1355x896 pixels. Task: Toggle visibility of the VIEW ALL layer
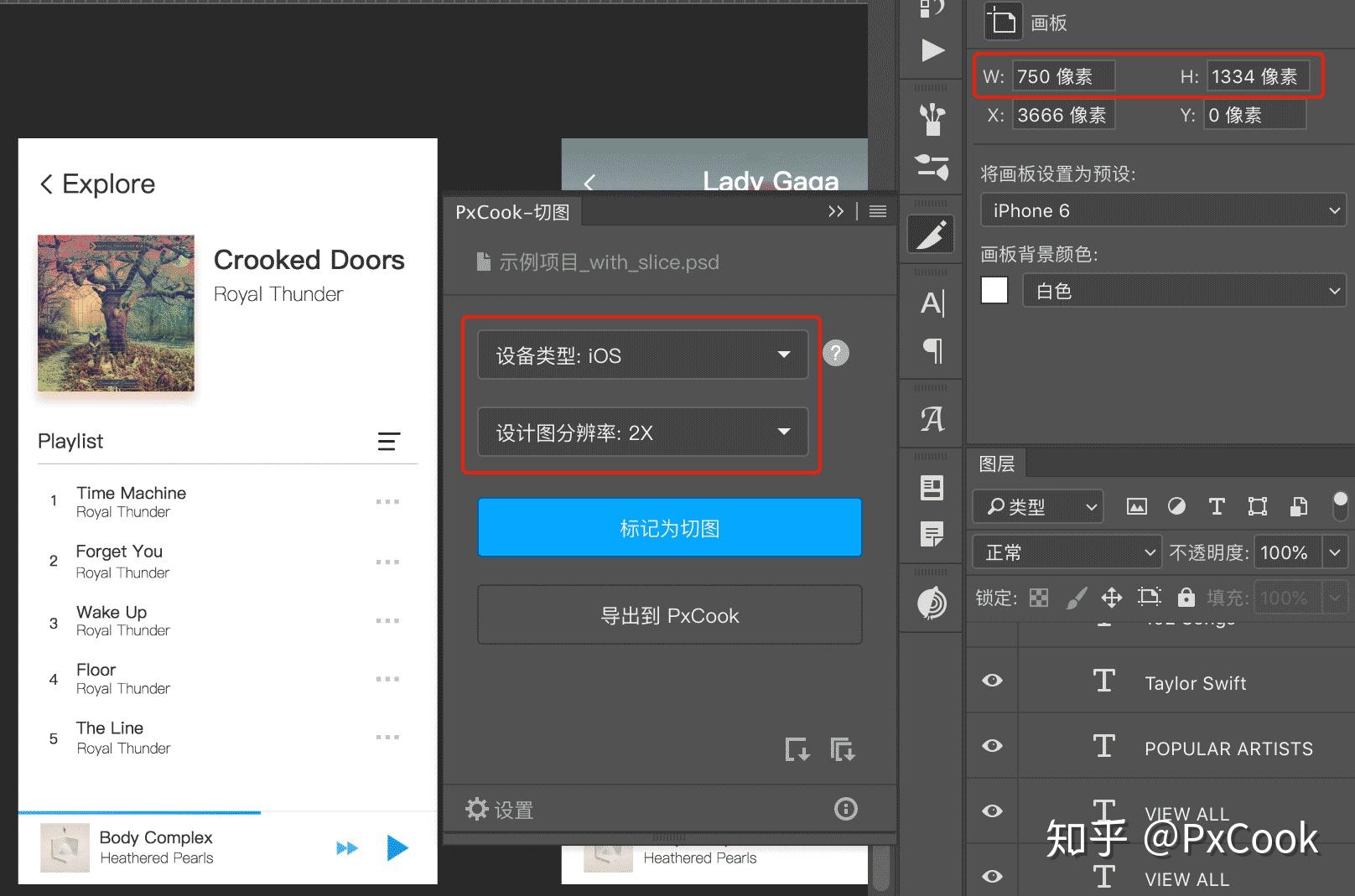coord(992,811)
